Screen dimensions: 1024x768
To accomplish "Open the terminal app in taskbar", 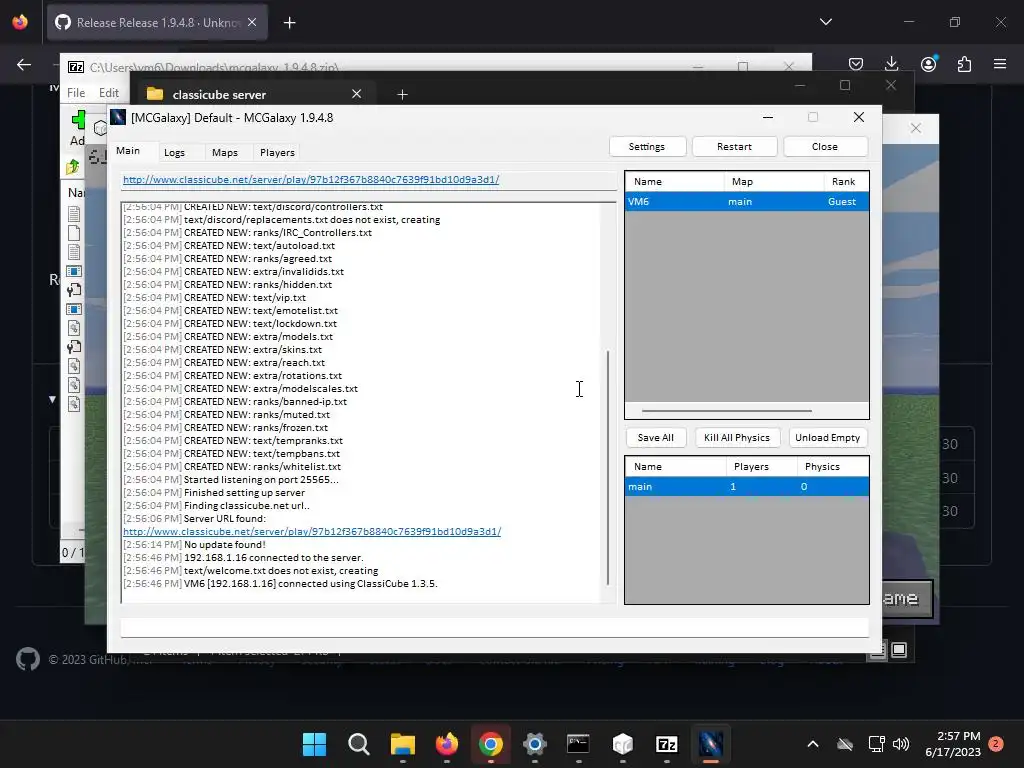I will tap(579, 744).
